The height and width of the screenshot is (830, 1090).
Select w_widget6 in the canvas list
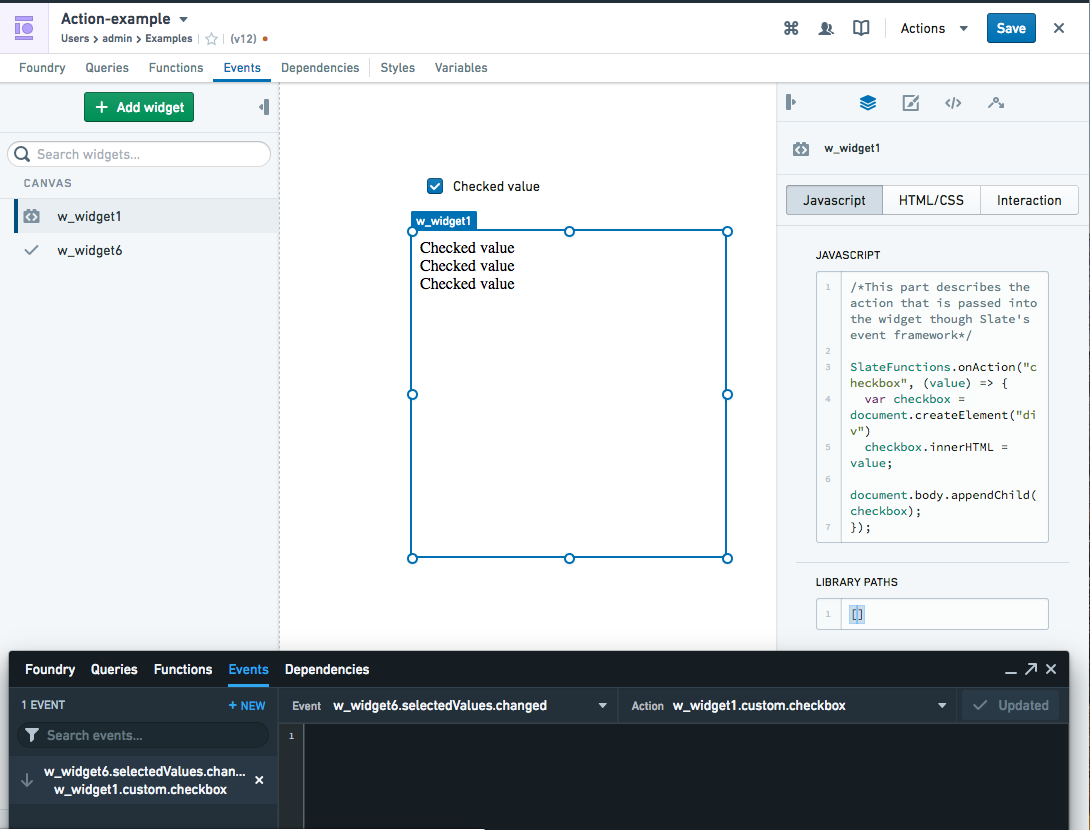147,250
